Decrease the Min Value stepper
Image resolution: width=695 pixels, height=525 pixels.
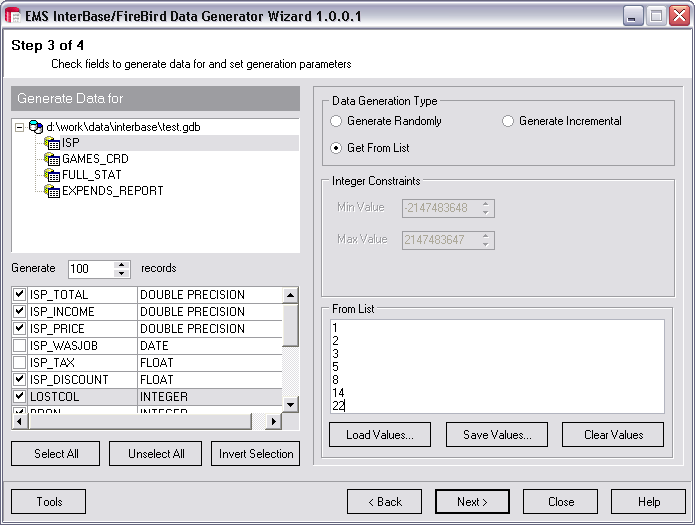(486, 212)
